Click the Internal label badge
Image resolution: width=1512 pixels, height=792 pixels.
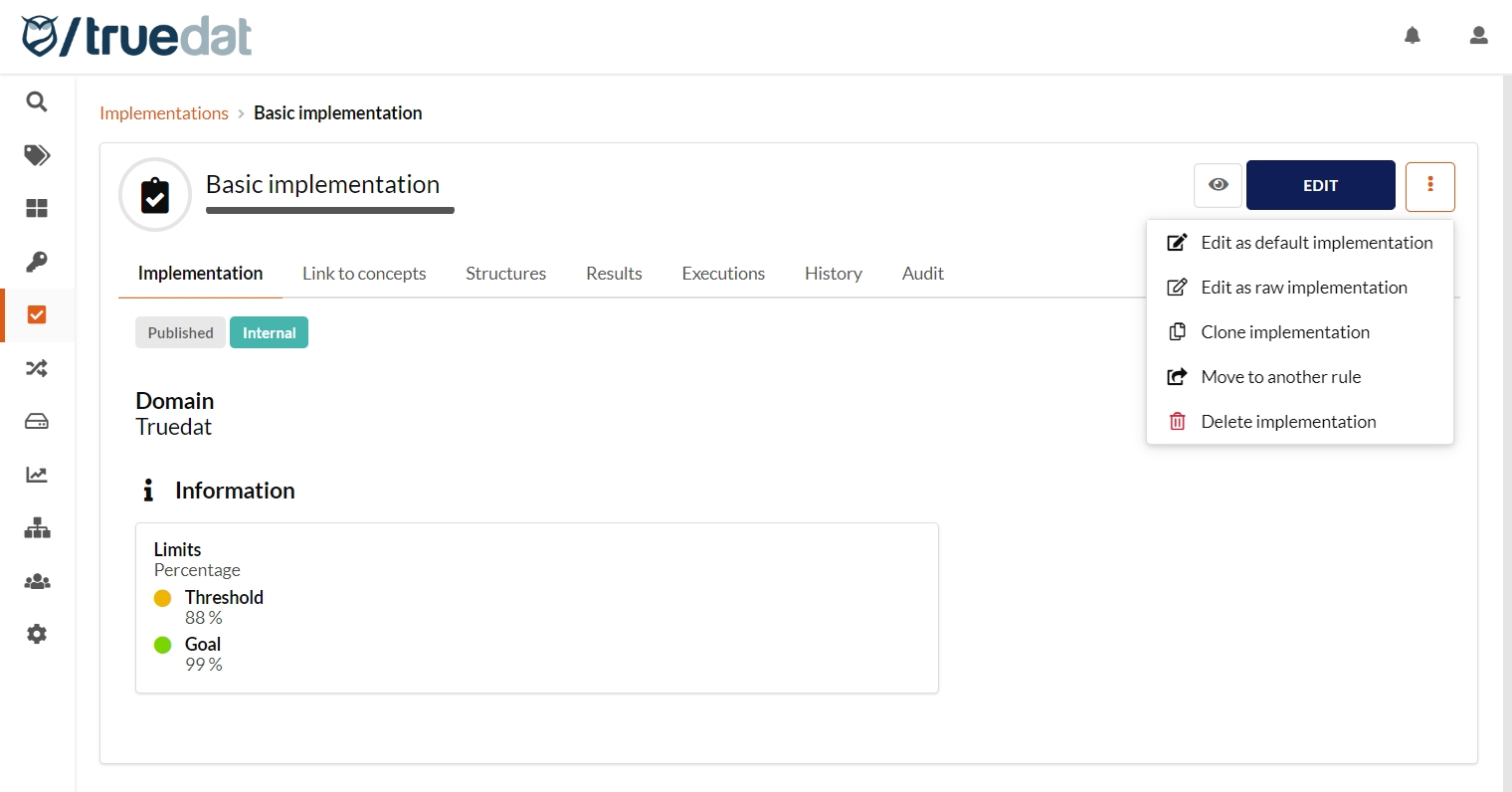(269, 332)
